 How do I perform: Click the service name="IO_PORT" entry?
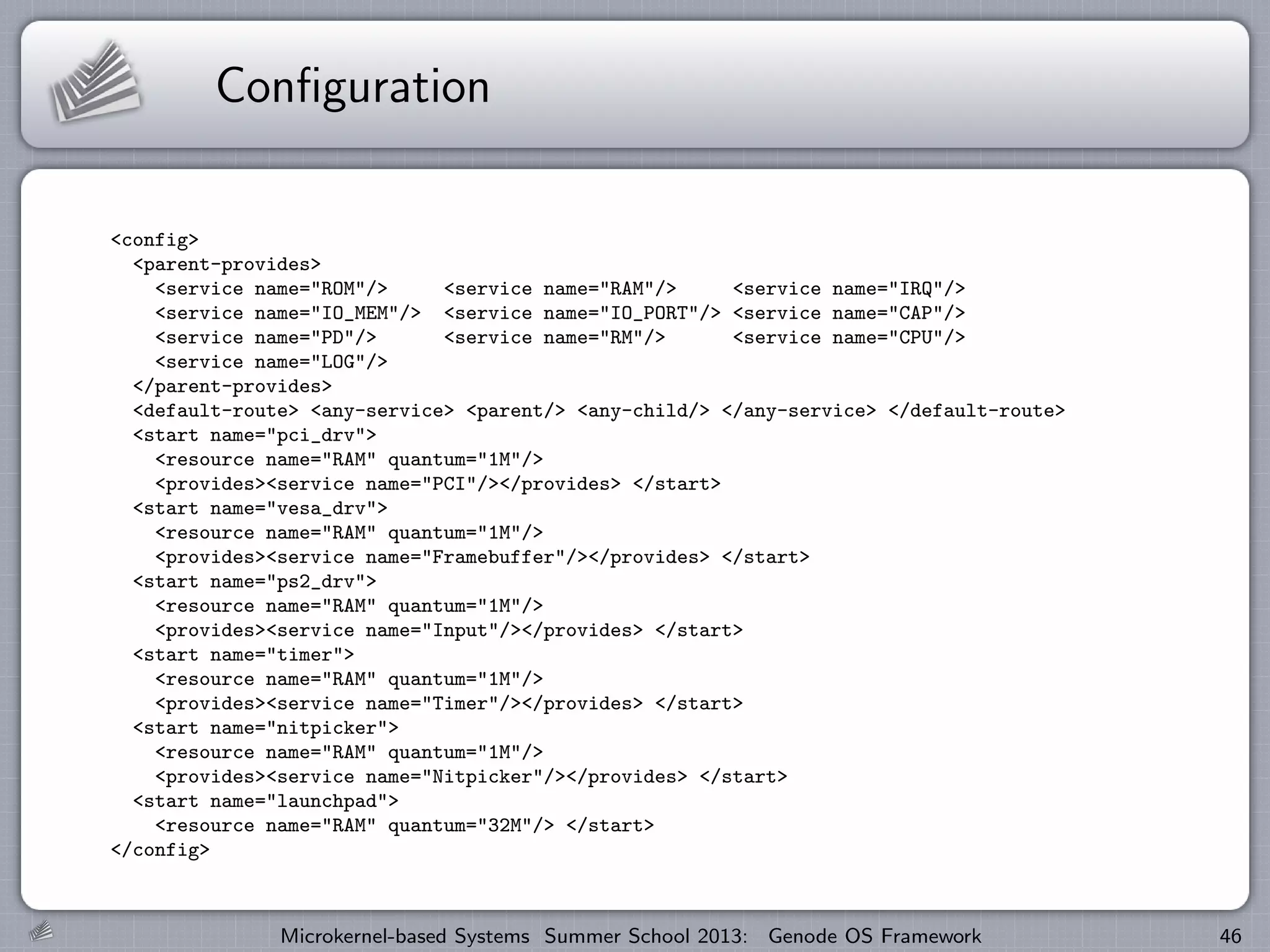582,313
